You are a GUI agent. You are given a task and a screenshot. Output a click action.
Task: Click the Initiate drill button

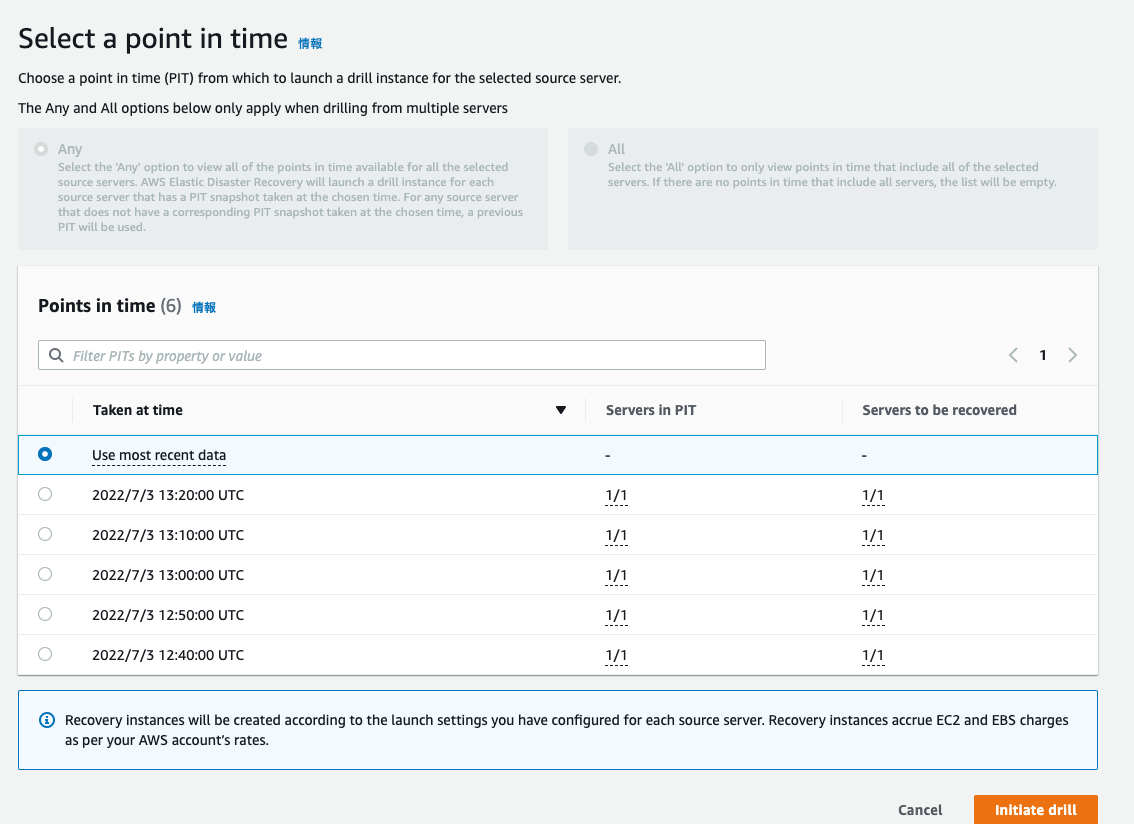(x=1036, y=810)
